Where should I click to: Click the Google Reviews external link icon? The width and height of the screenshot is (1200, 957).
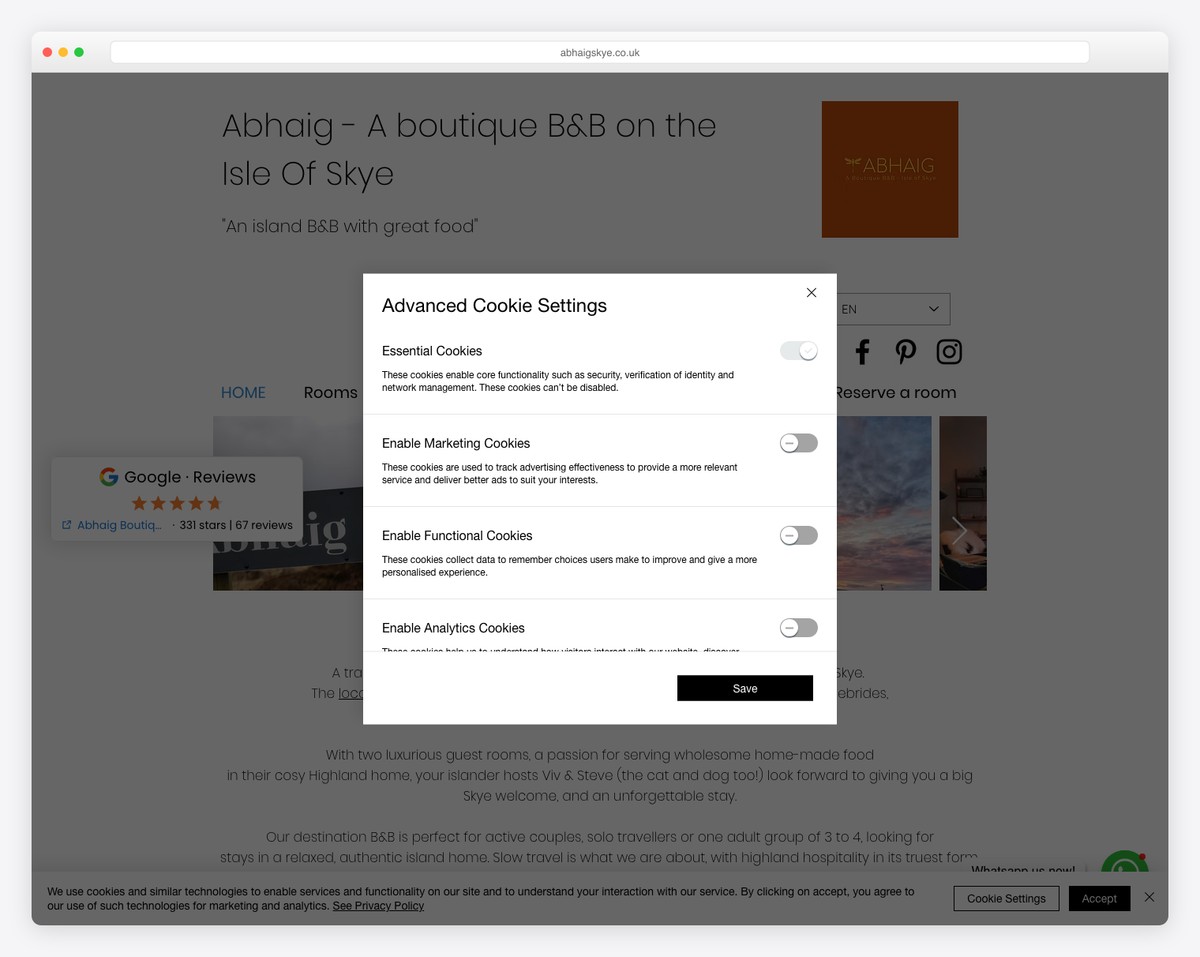click(x=67, y=525)
